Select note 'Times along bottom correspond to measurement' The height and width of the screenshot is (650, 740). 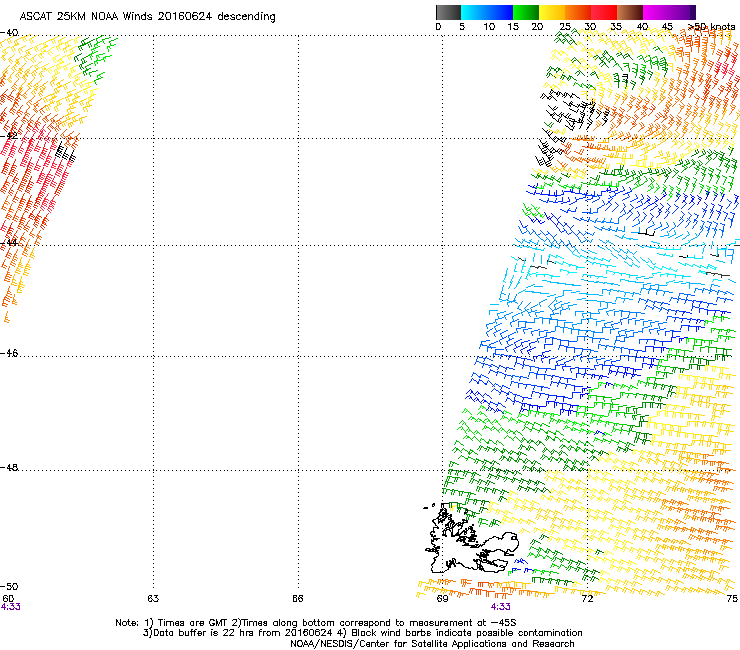click(357, 623)
